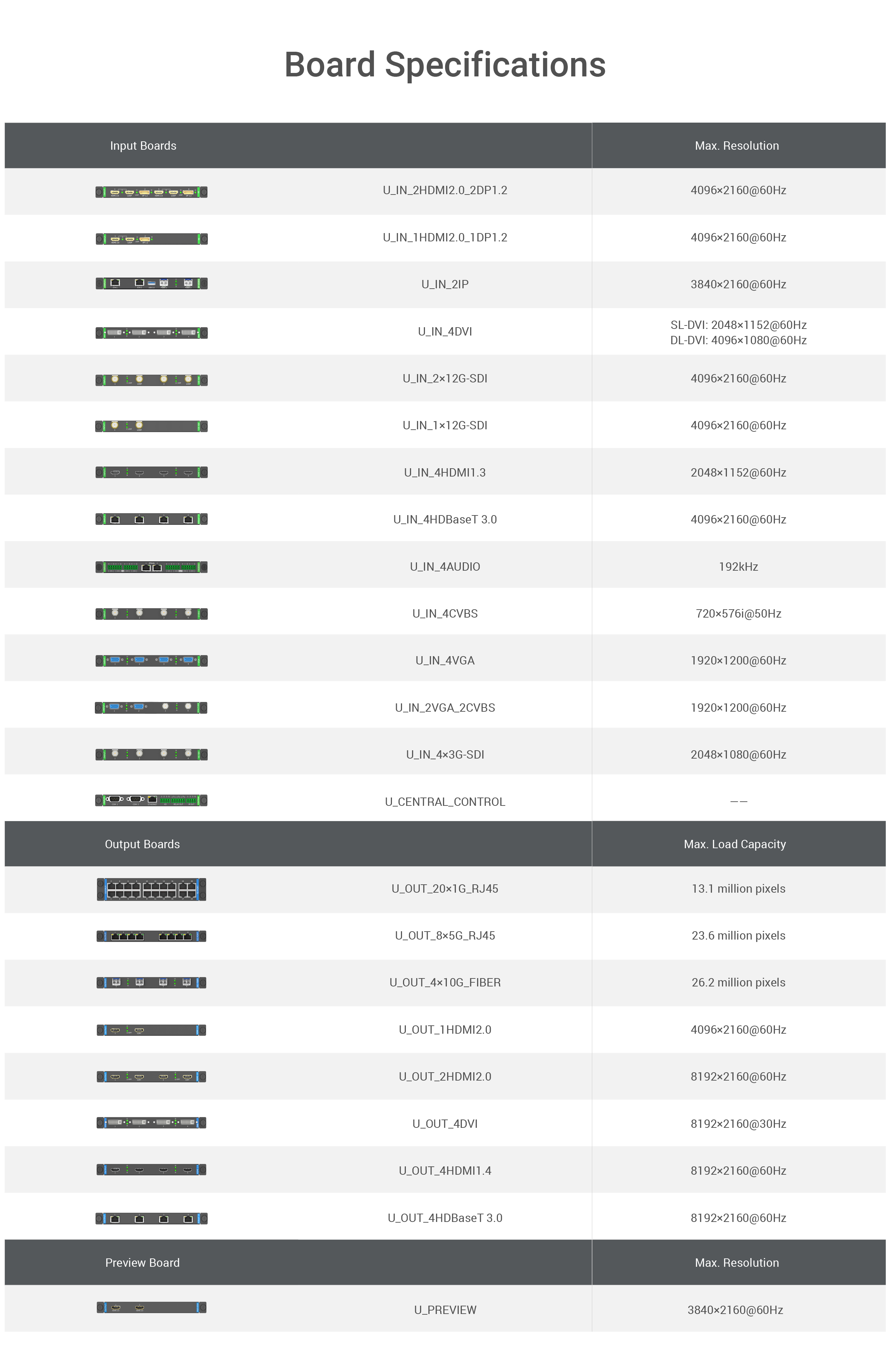
Task: Click the Input Boards section header
Action: 143,146
